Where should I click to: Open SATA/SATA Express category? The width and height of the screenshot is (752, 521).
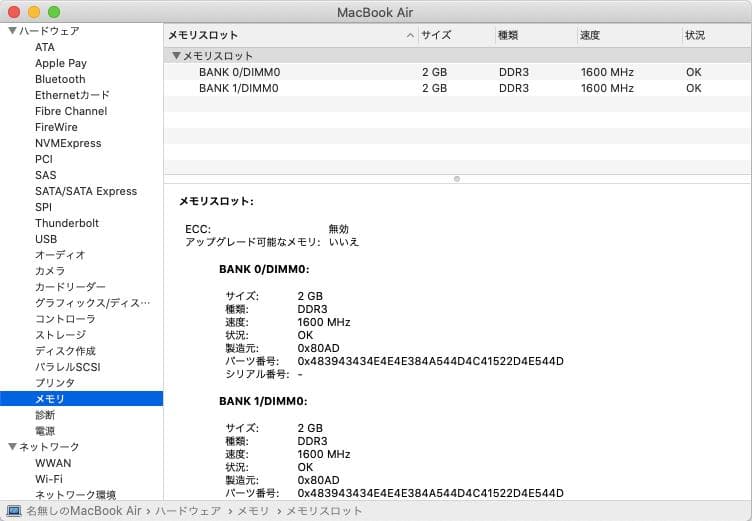[x=86, y=191]
